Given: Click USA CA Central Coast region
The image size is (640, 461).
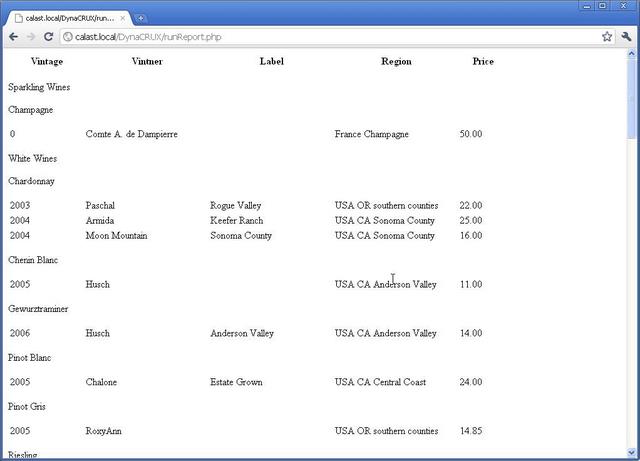Looking at the screenshot, I should pyautogui.click(x=380, y=382).
